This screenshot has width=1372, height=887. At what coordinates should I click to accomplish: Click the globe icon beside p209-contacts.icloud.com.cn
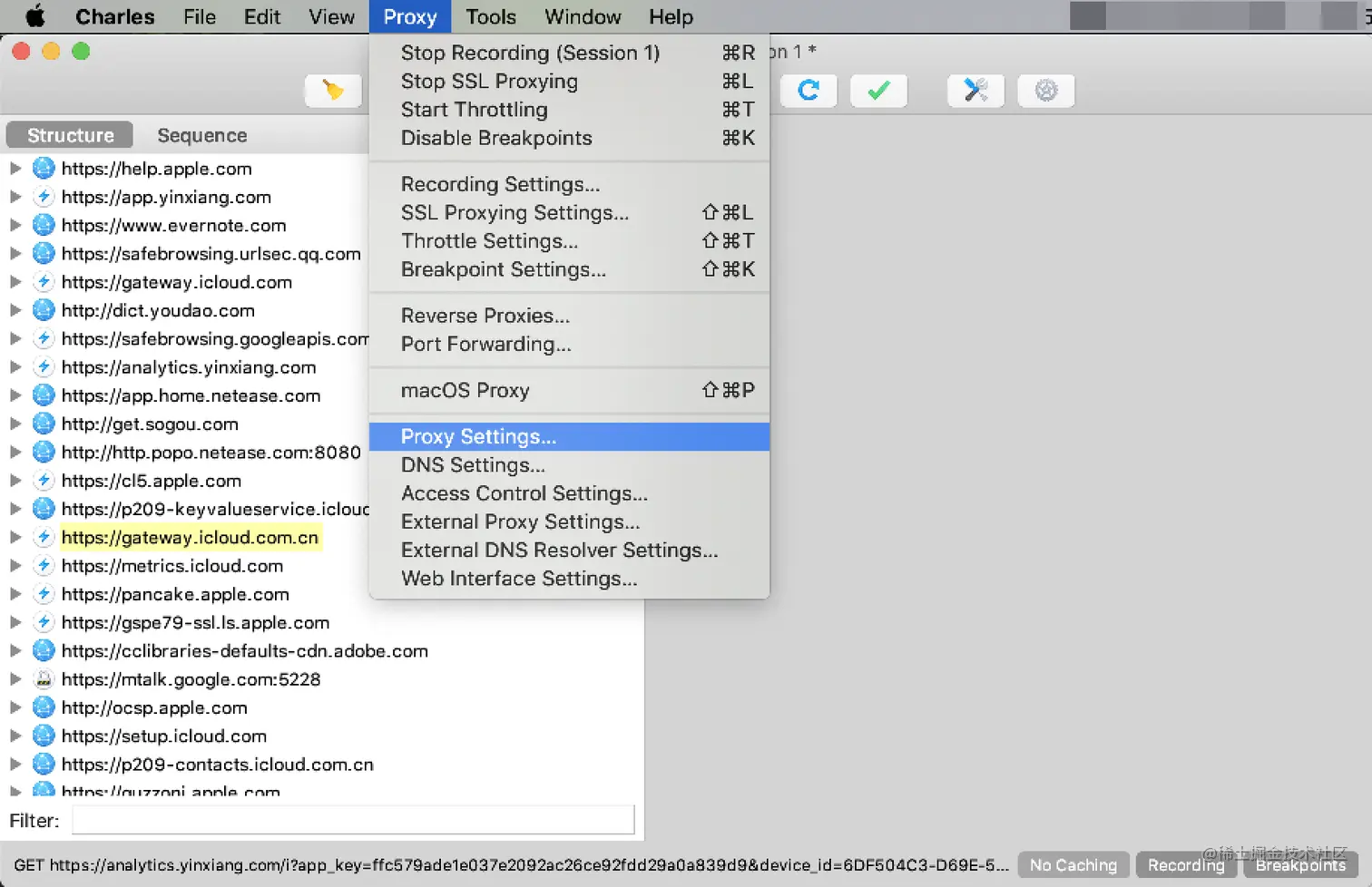pos(44,765)
